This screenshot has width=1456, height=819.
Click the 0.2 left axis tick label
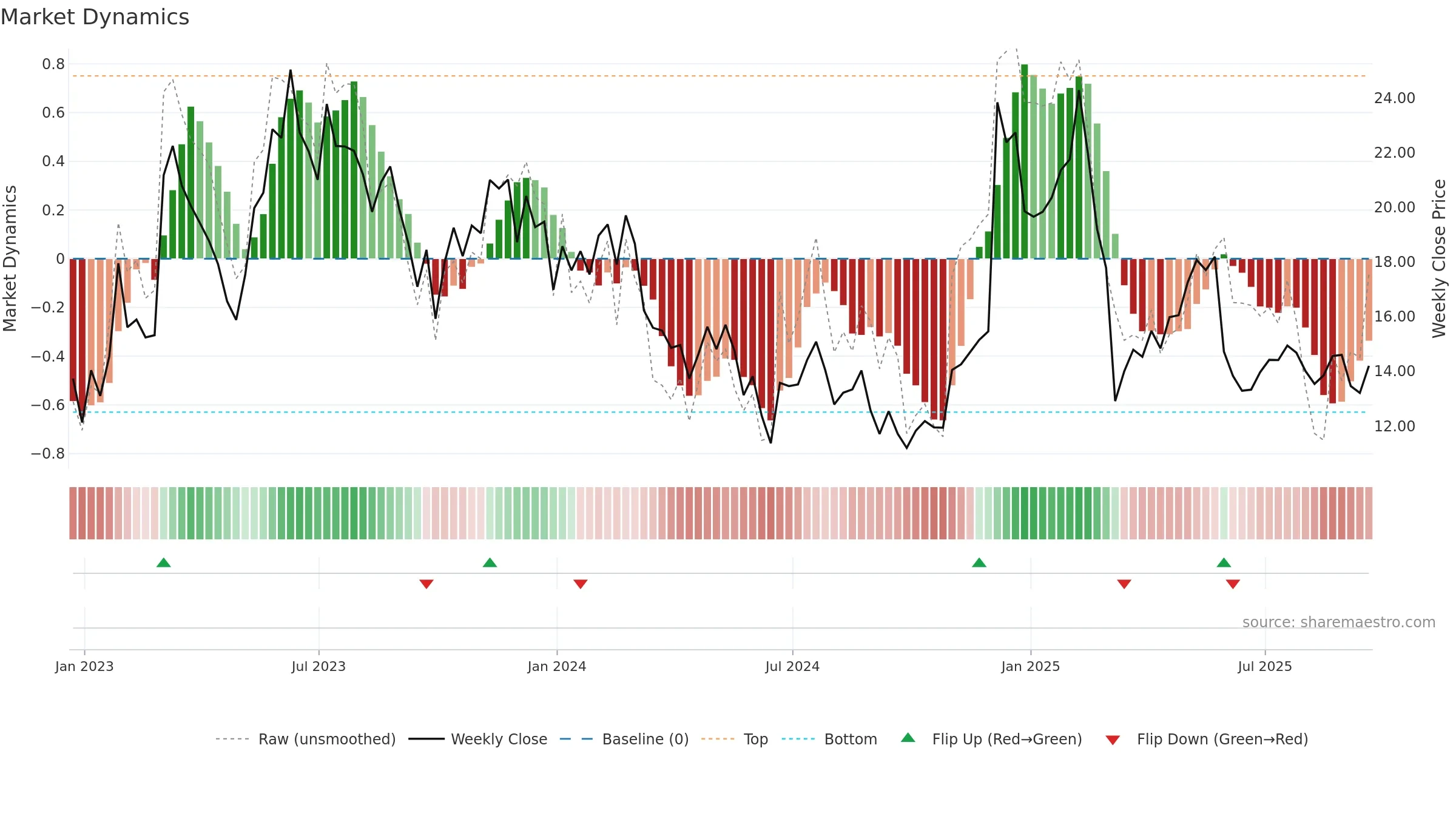tap(53, 211)
